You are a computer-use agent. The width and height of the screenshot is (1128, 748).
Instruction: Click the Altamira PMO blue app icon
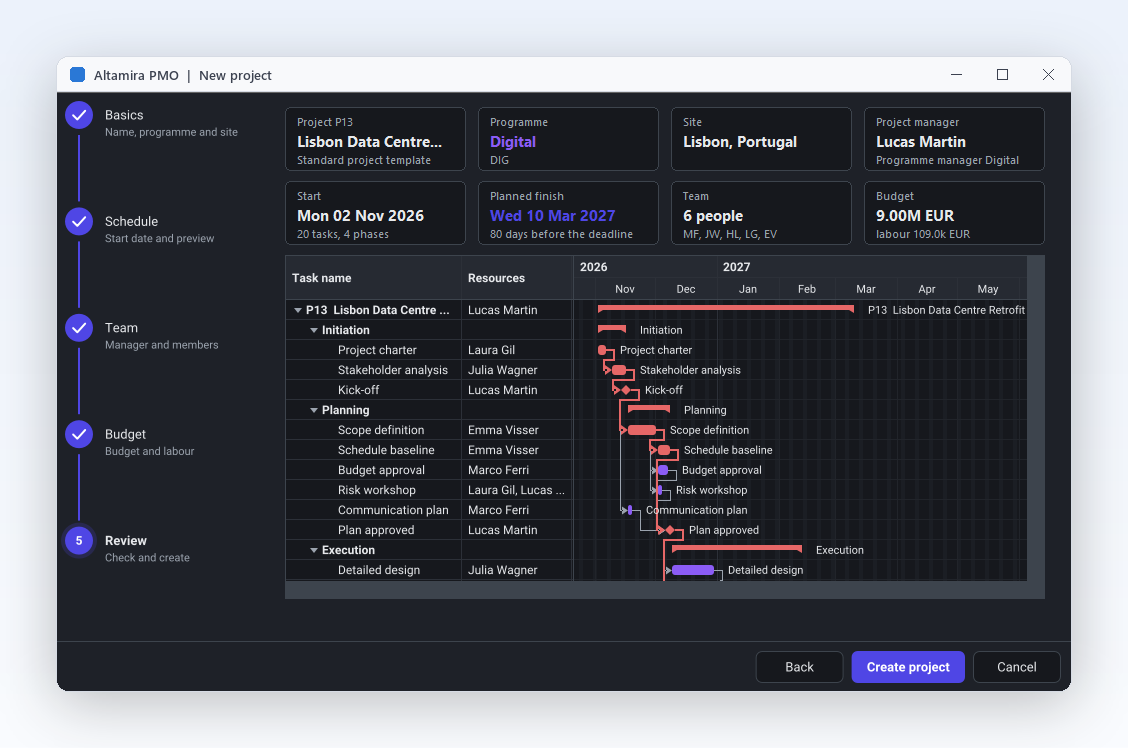click(78, 75)
